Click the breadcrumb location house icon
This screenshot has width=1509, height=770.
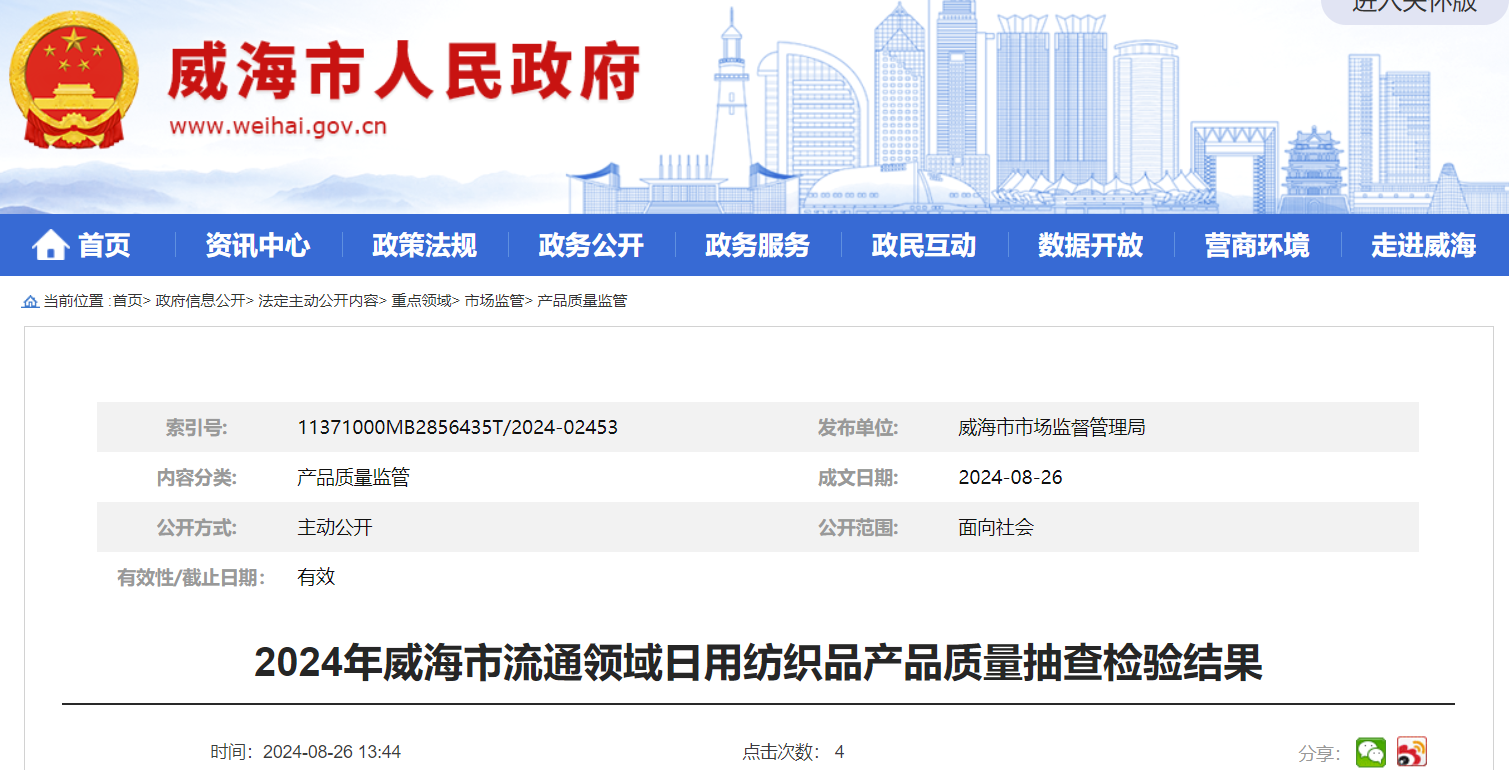(31, 301)
